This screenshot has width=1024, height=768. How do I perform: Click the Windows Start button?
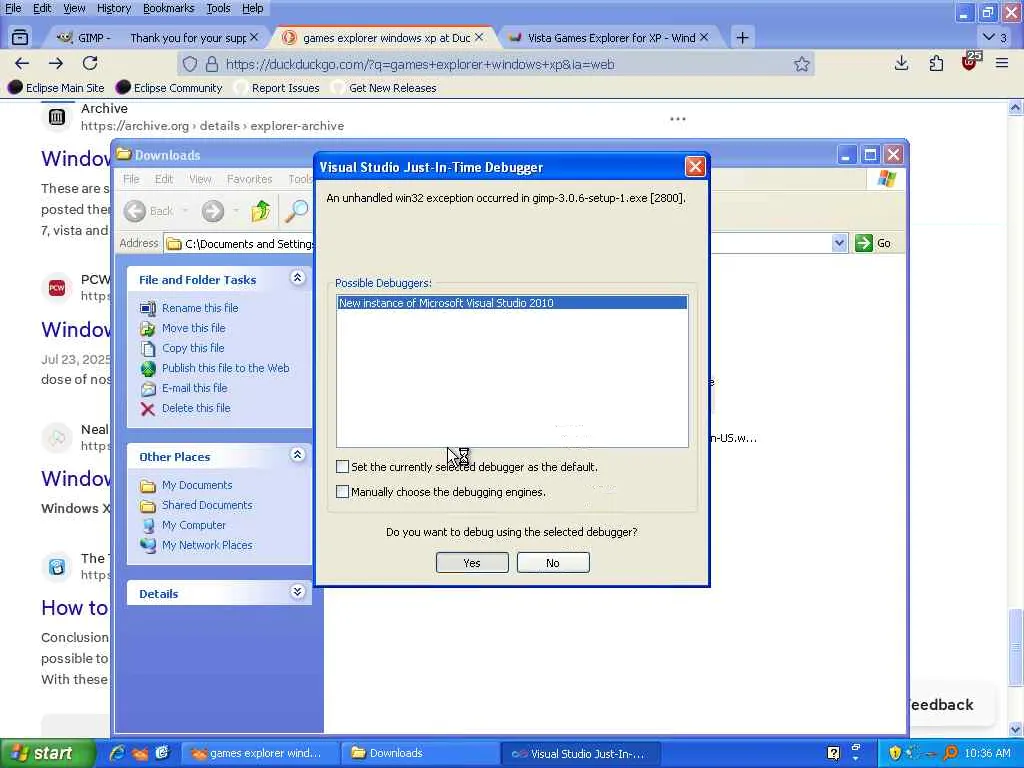[x=47, y=753]
